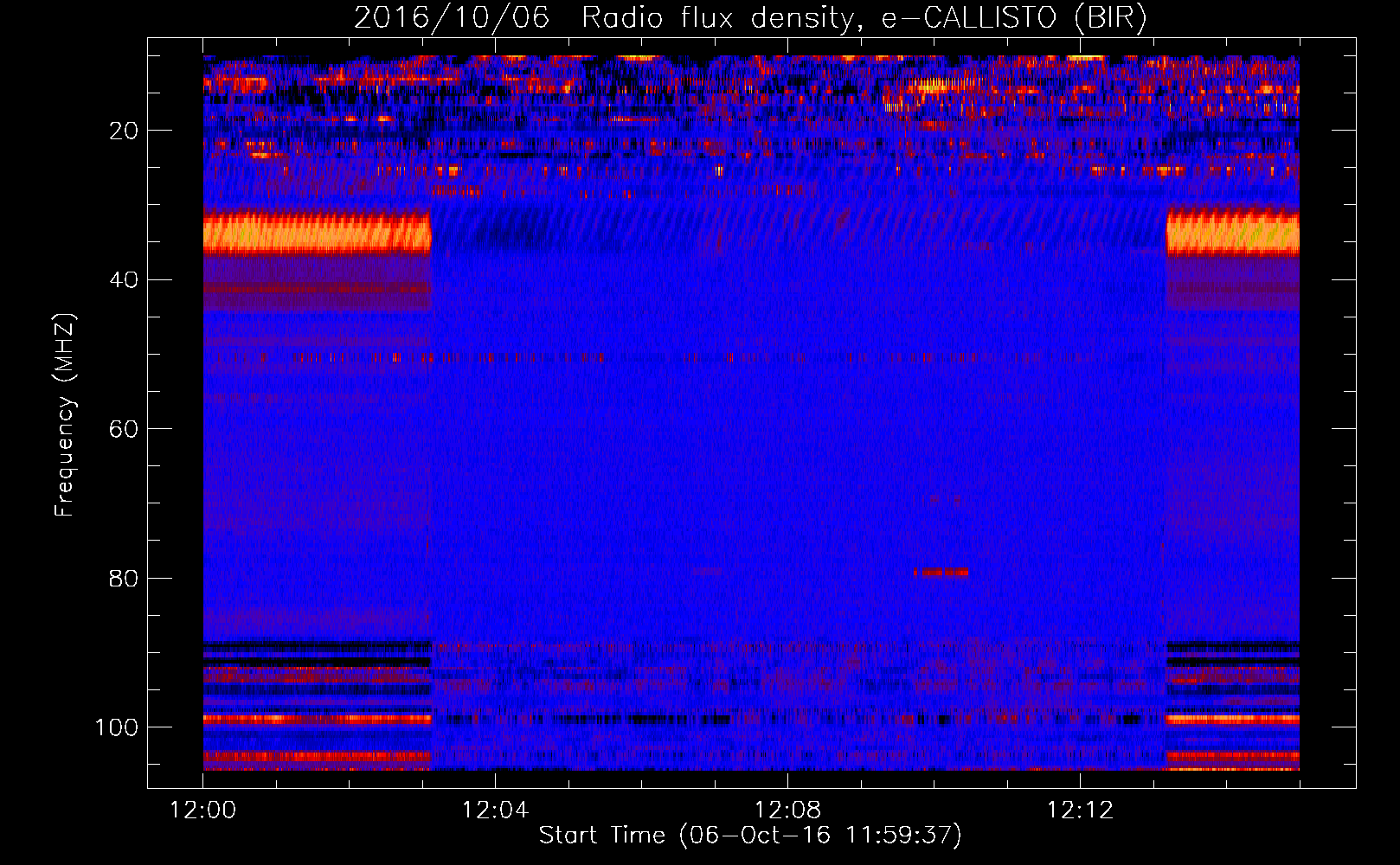Click the frequency axis label '40'

[125, 280]
